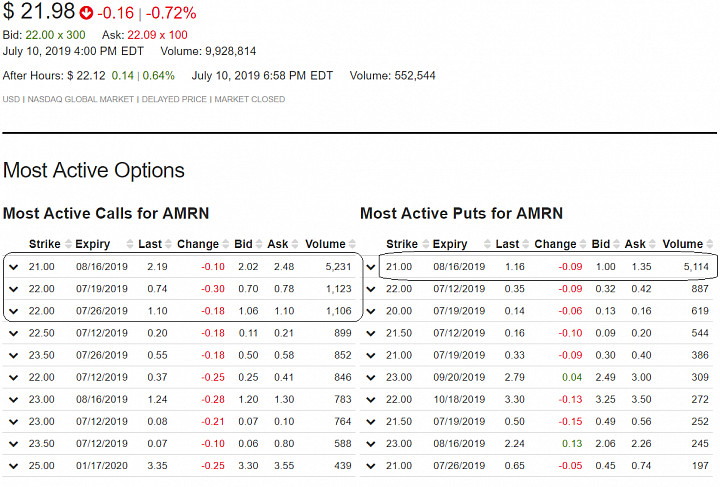The height and width of the screenshot is (487, 720).
Task: Expand the 22.00 07/19/2019 call row chevron
Action: coord(14,289)
